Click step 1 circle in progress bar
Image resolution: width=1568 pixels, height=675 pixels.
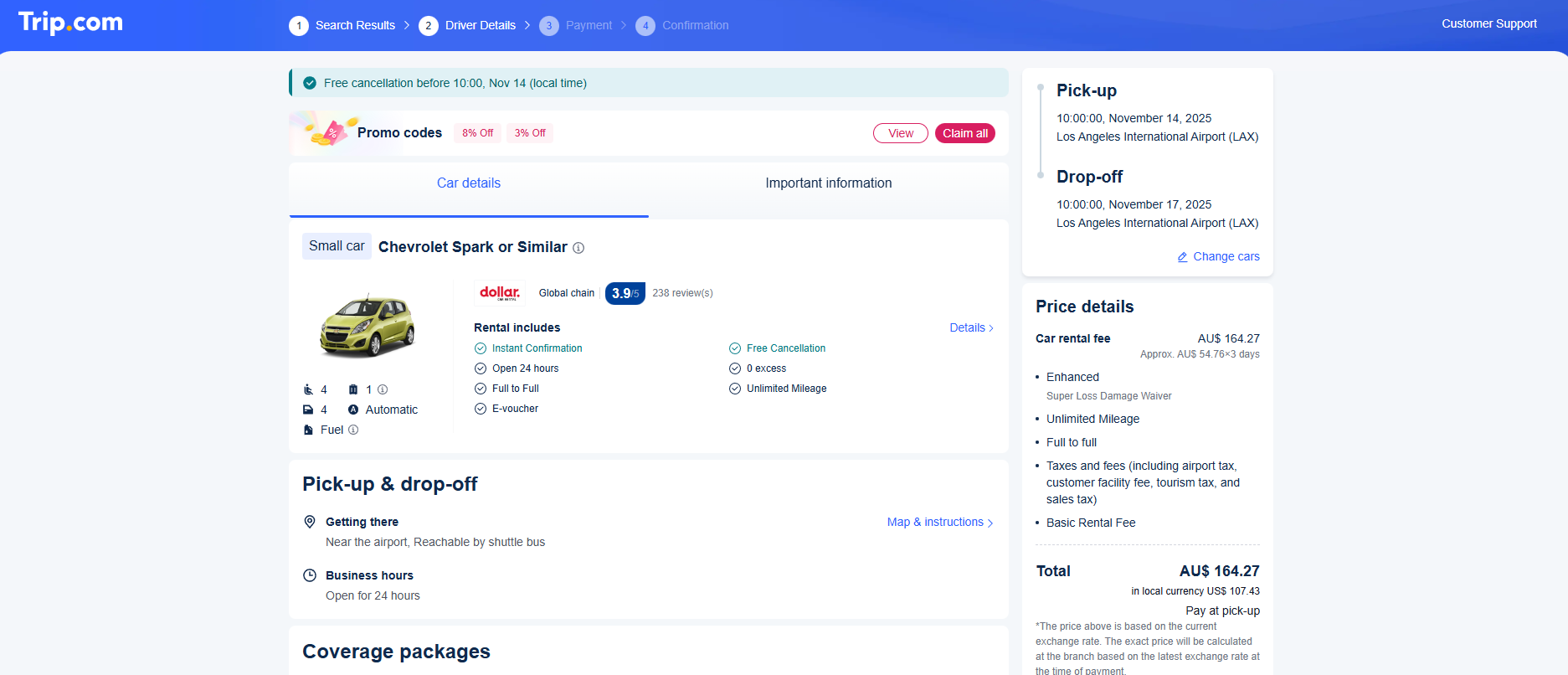(x=299, y=26)
